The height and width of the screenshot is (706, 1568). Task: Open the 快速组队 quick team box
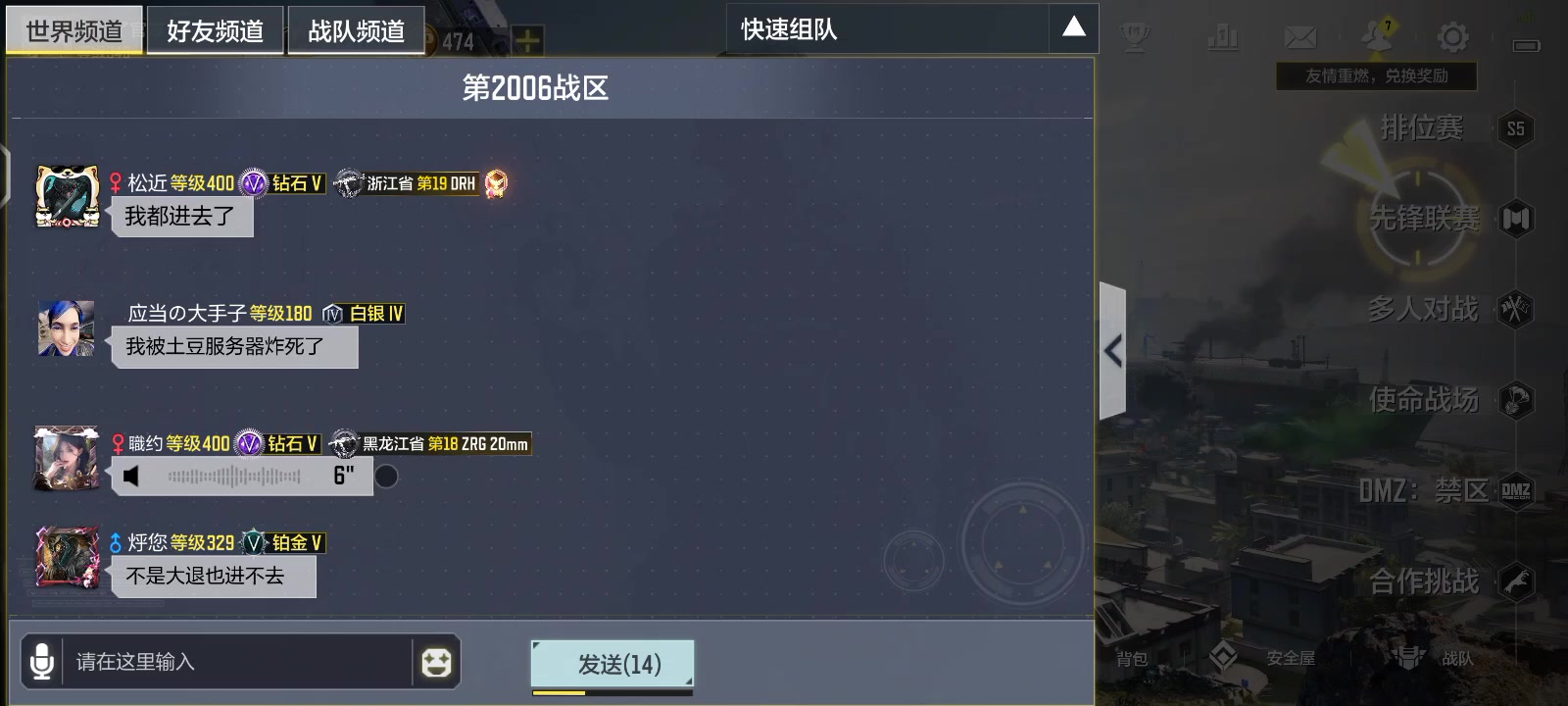[888, 28]
